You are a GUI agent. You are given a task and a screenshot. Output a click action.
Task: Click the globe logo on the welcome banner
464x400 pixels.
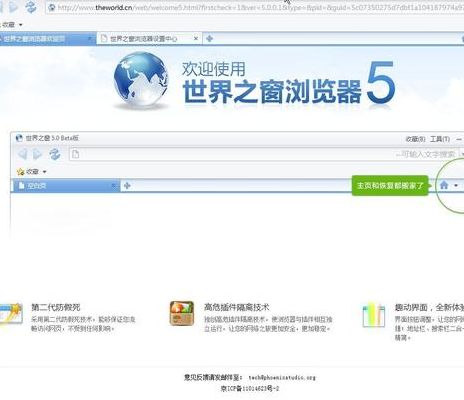(140, 80)
